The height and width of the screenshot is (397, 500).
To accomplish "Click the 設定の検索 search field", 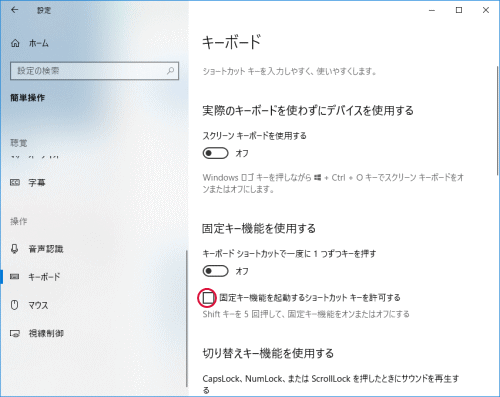I will pyautogui.click(x=94, y=71).
